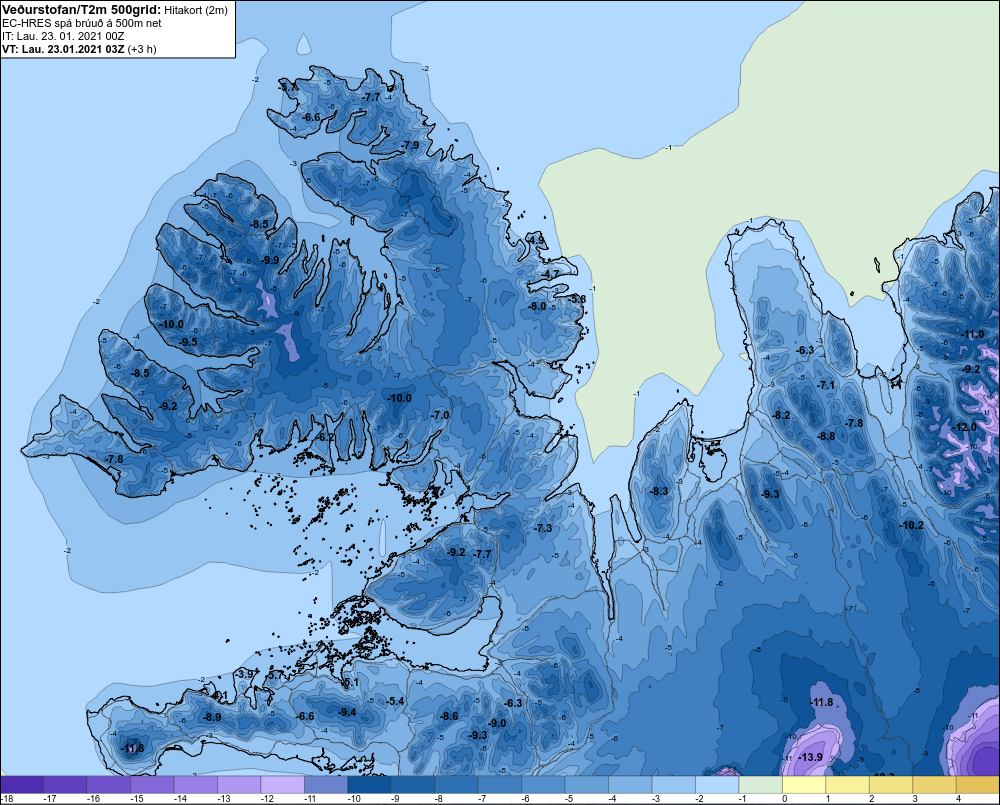
Task: Pick the legend swatch between -18 and -17
Action: (22, 785)
